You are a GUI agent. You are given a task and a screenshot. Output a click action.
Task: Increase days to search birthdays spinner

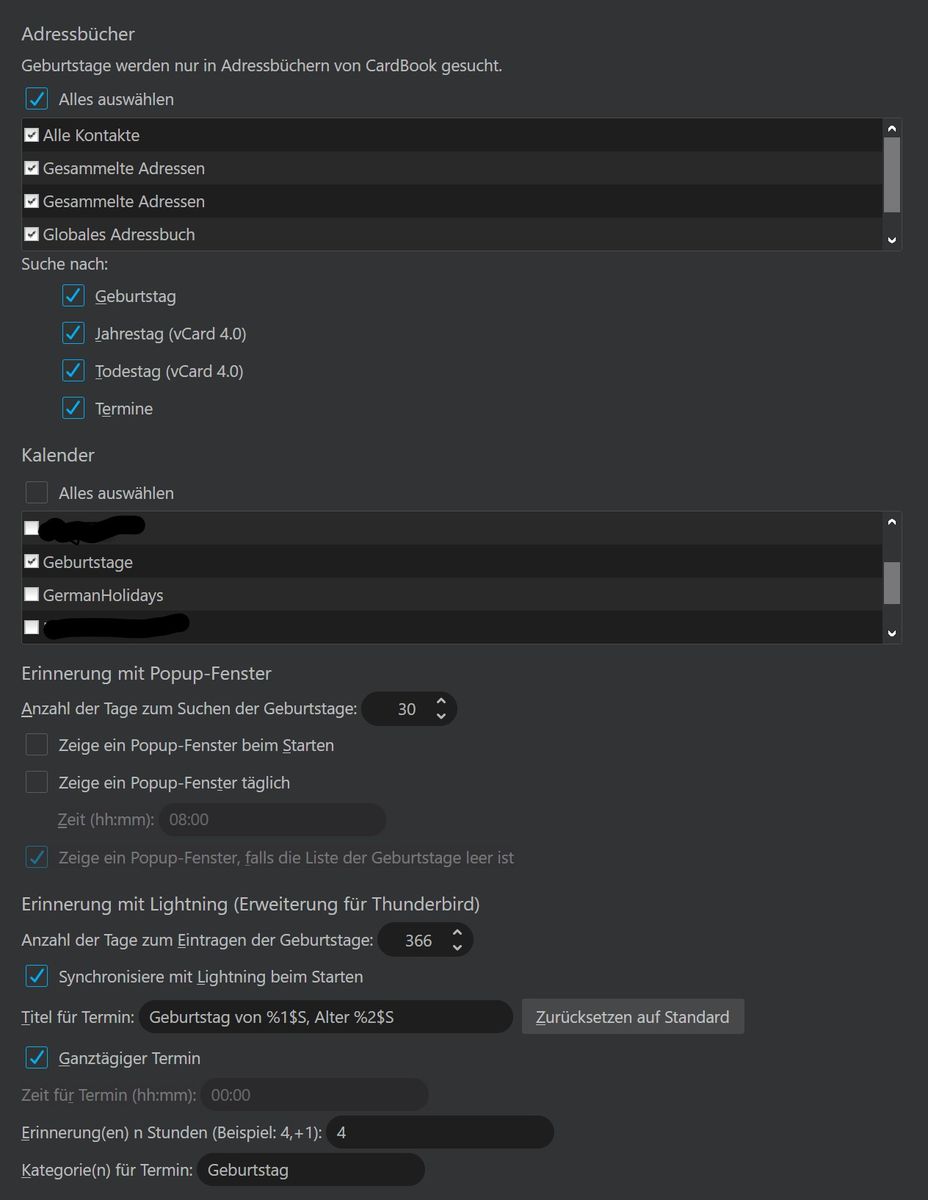441,702
